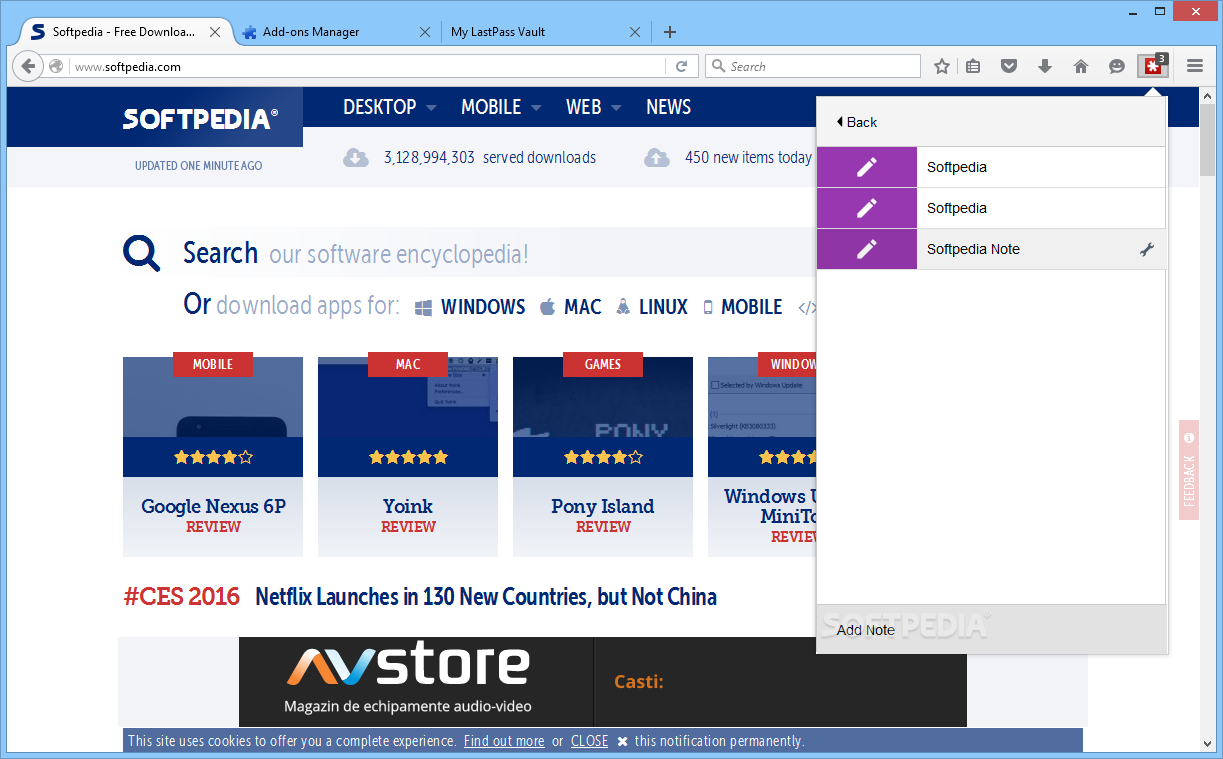The image size is (1223, 759).
Task: Focus the Firefox Search box
Action: (813, 66)
